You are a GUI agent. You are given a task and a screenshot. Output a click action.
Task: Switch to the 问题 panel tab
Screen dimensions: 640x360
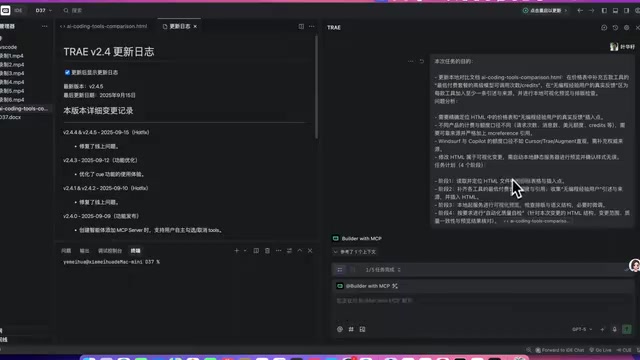click(x=66, y=251)
